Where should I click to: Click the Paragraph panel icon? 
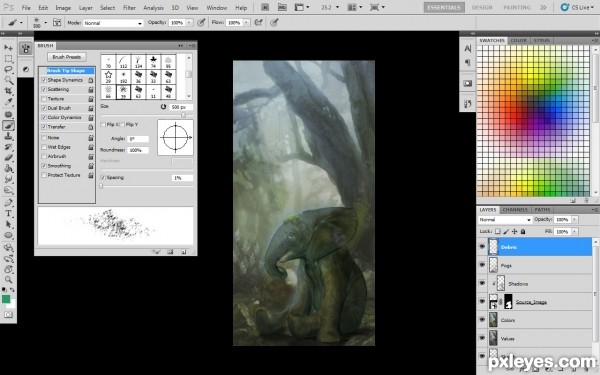pyautogui.click(x=468, y=62)
